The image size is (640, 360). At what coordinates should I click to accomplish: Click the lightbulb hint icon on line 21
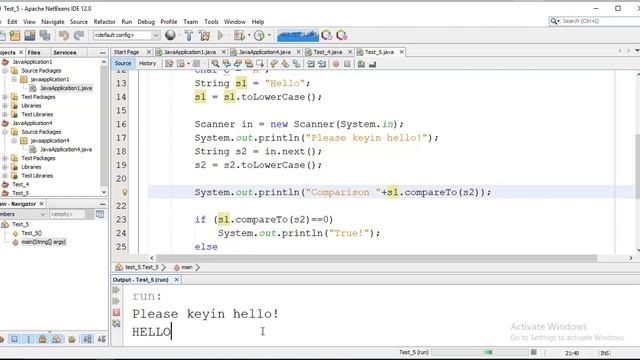pos(124,192)
